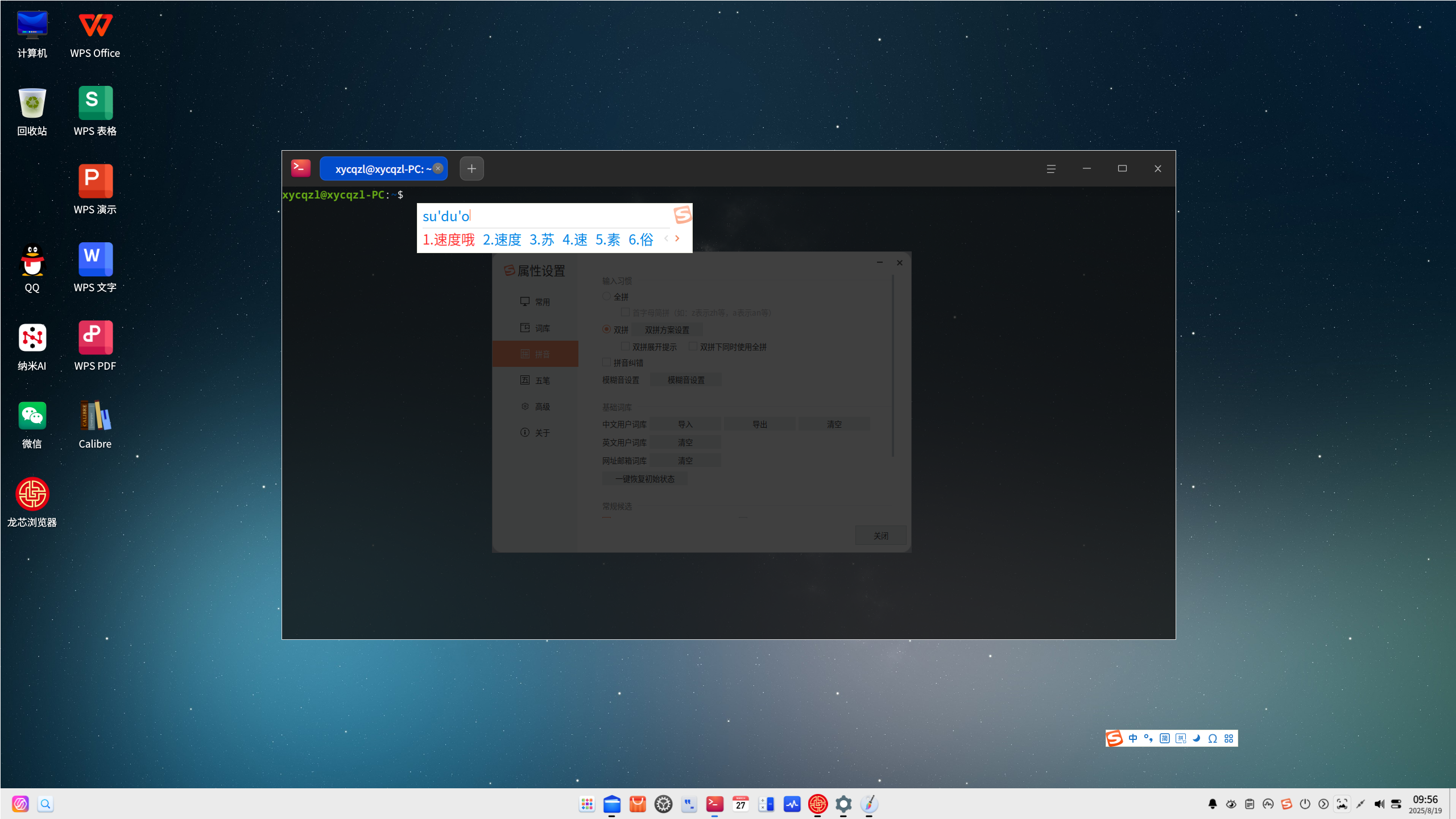
Task: Pick candidate 5.素
Action: pyautogui.click(x=607, y=240)
